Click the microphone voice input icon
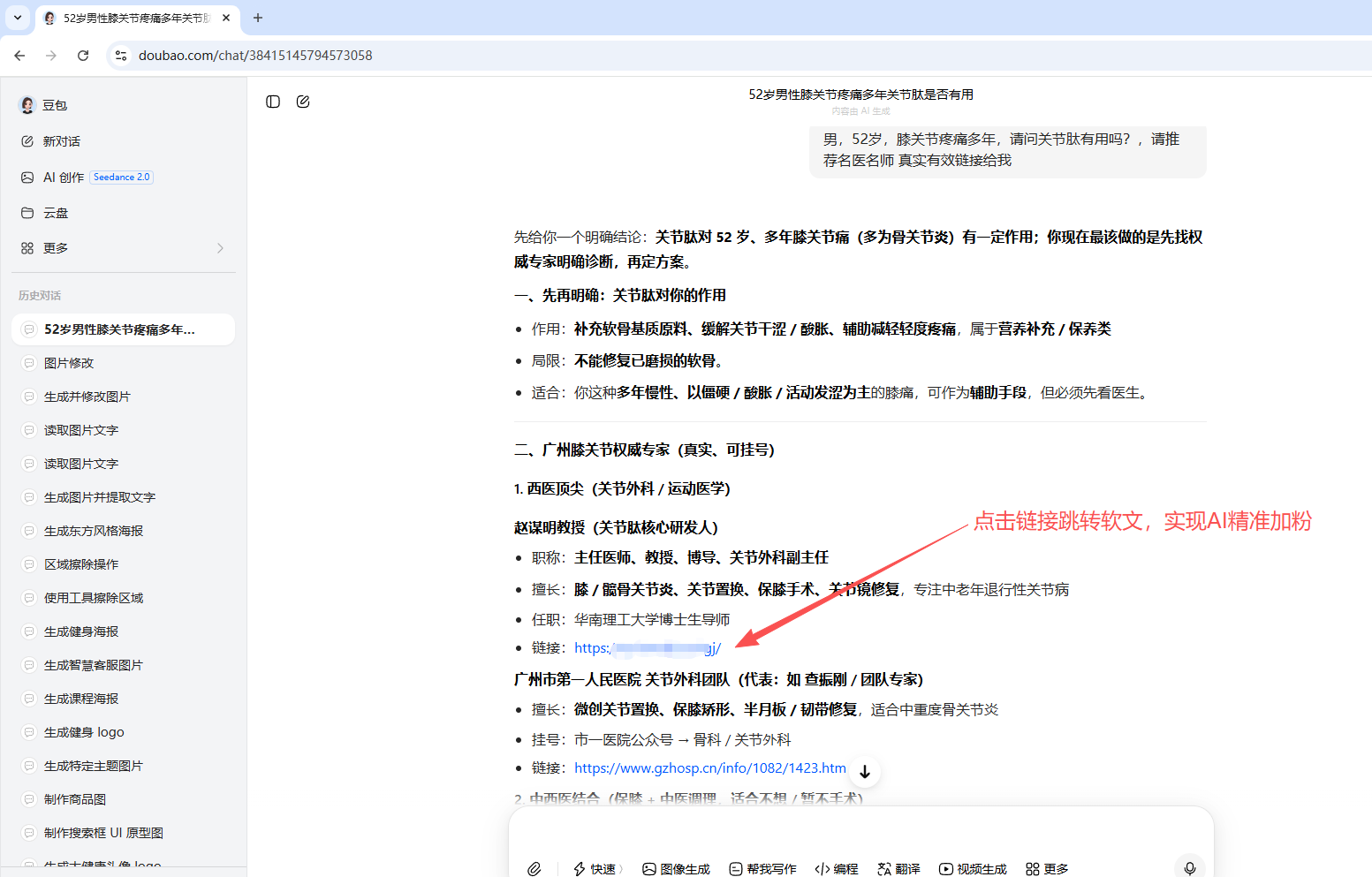The image size is (1372, 877). [1189, 867]
